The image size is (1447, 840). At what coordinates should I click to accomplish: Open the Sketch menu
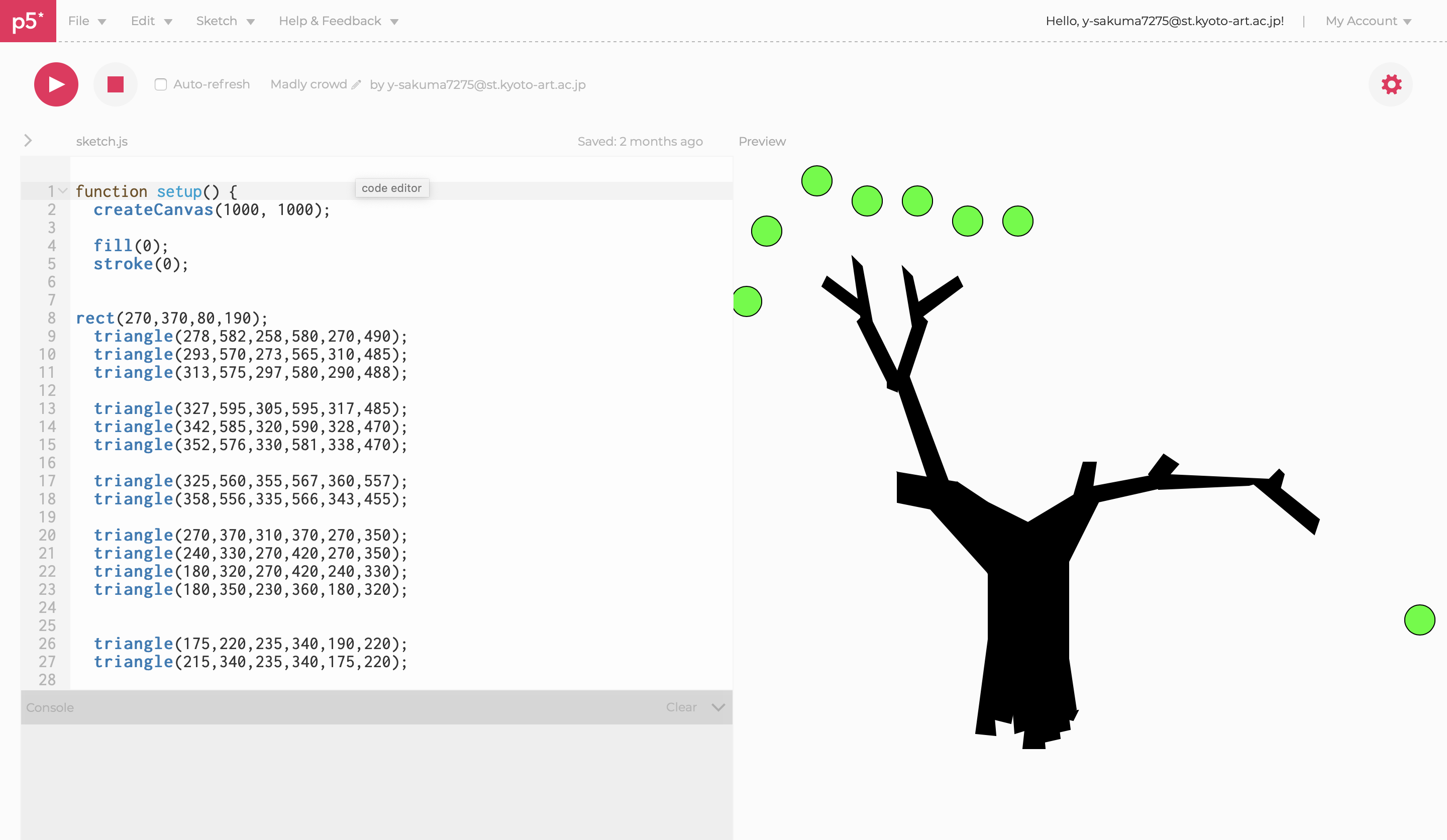(225, 21)
